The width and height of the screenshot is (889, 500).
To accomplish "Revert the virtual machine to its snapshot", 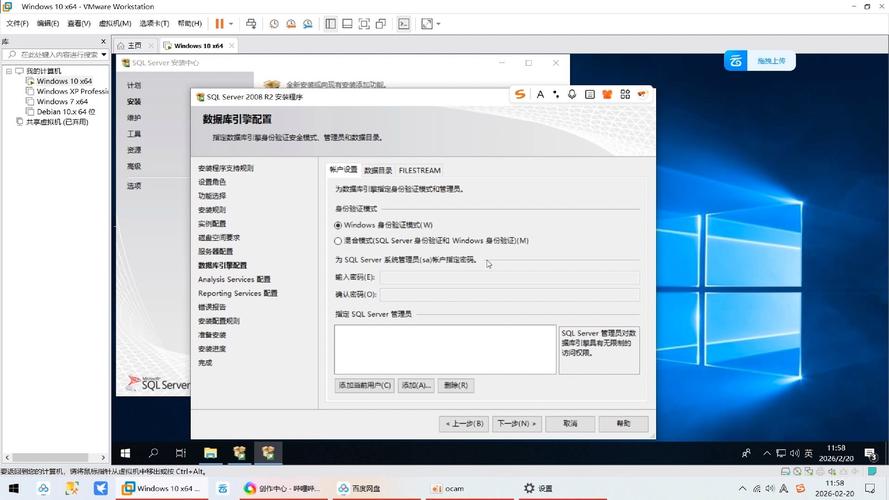I will click(x=291, y=24).
